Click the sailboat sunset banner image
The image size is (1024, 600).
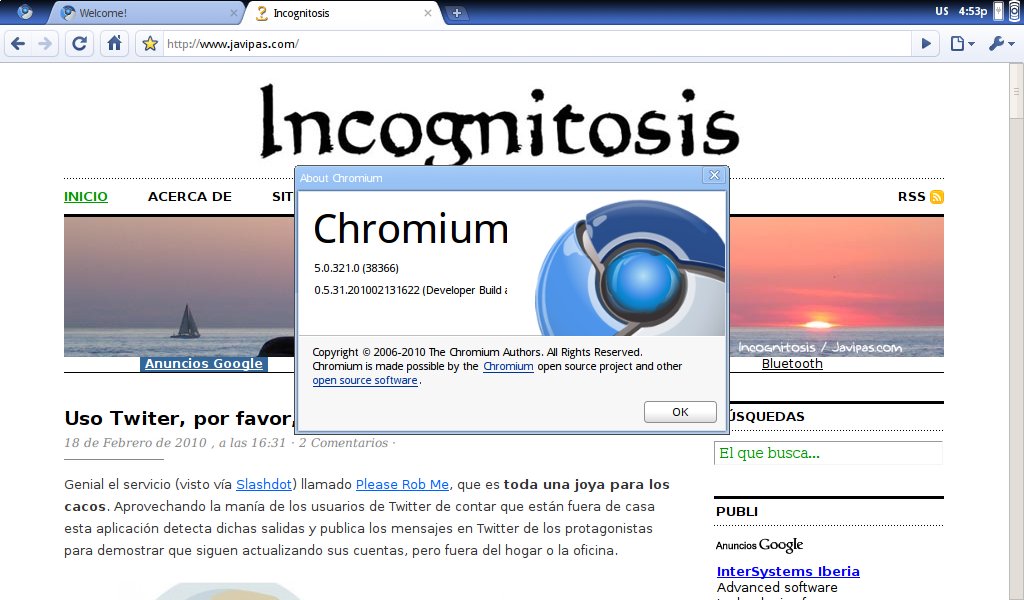(179, 287)
